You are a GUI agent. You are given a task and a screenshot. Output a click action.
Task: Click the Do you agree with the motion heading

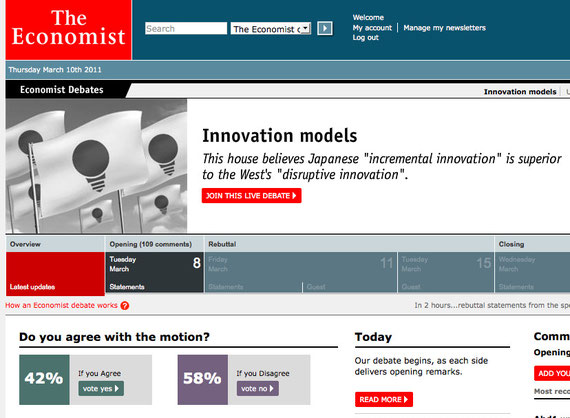(x=115, y=337)
